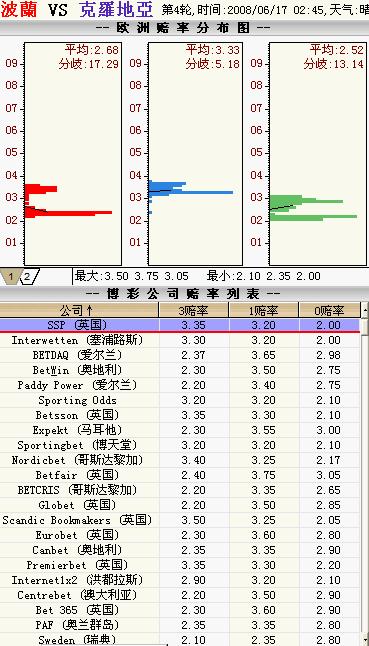Select the Betfair (英国) row
369x646 pixels.
click(180, 475)
